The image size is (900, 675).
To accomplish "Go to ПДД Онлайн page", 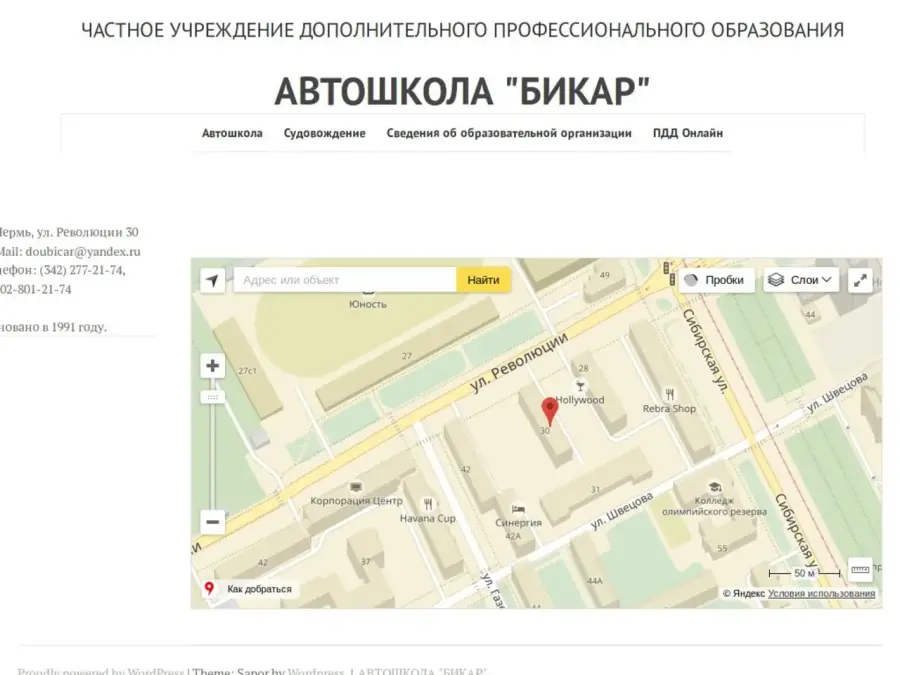I will pyautogui.click(x=687, y=133).
